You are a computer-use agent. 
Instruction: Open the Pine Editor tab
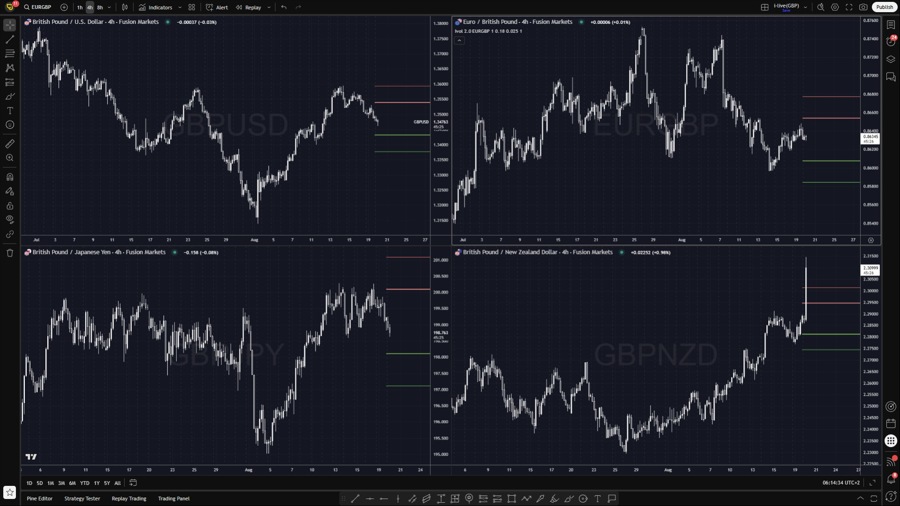[x=40, y=498]
